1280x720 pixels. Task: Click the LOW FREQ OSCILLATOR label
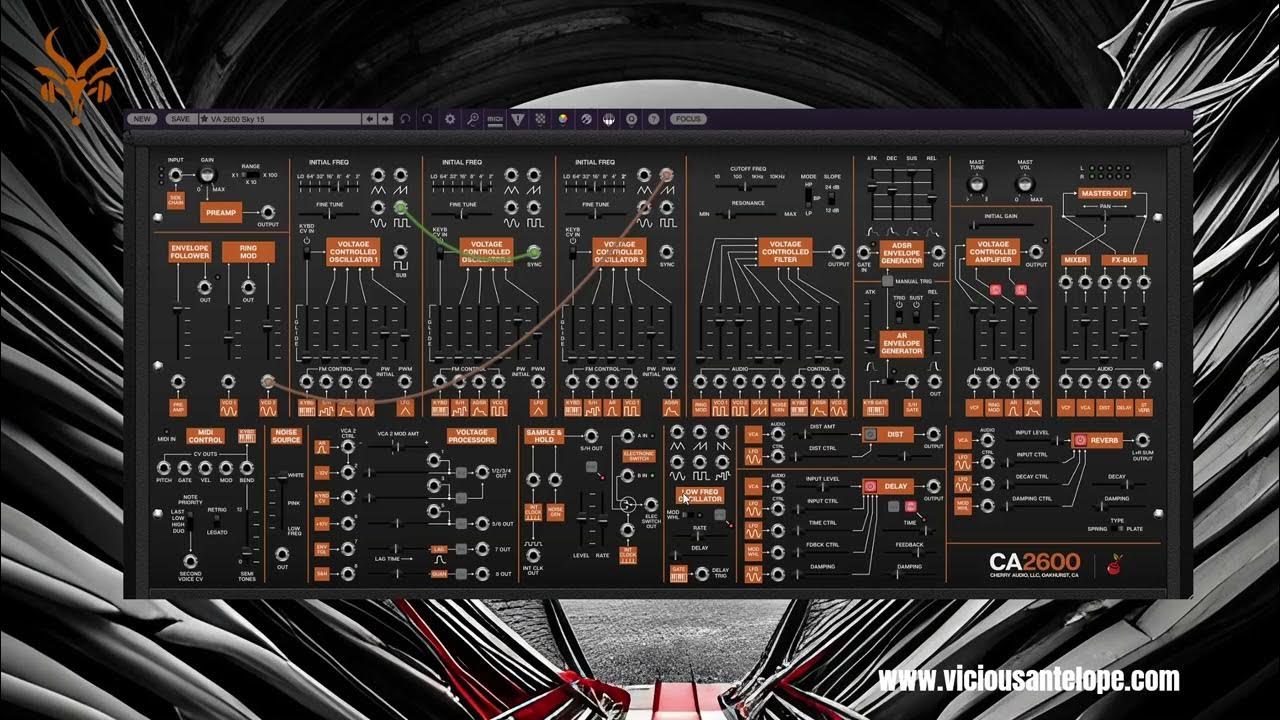tap(700, 496)
